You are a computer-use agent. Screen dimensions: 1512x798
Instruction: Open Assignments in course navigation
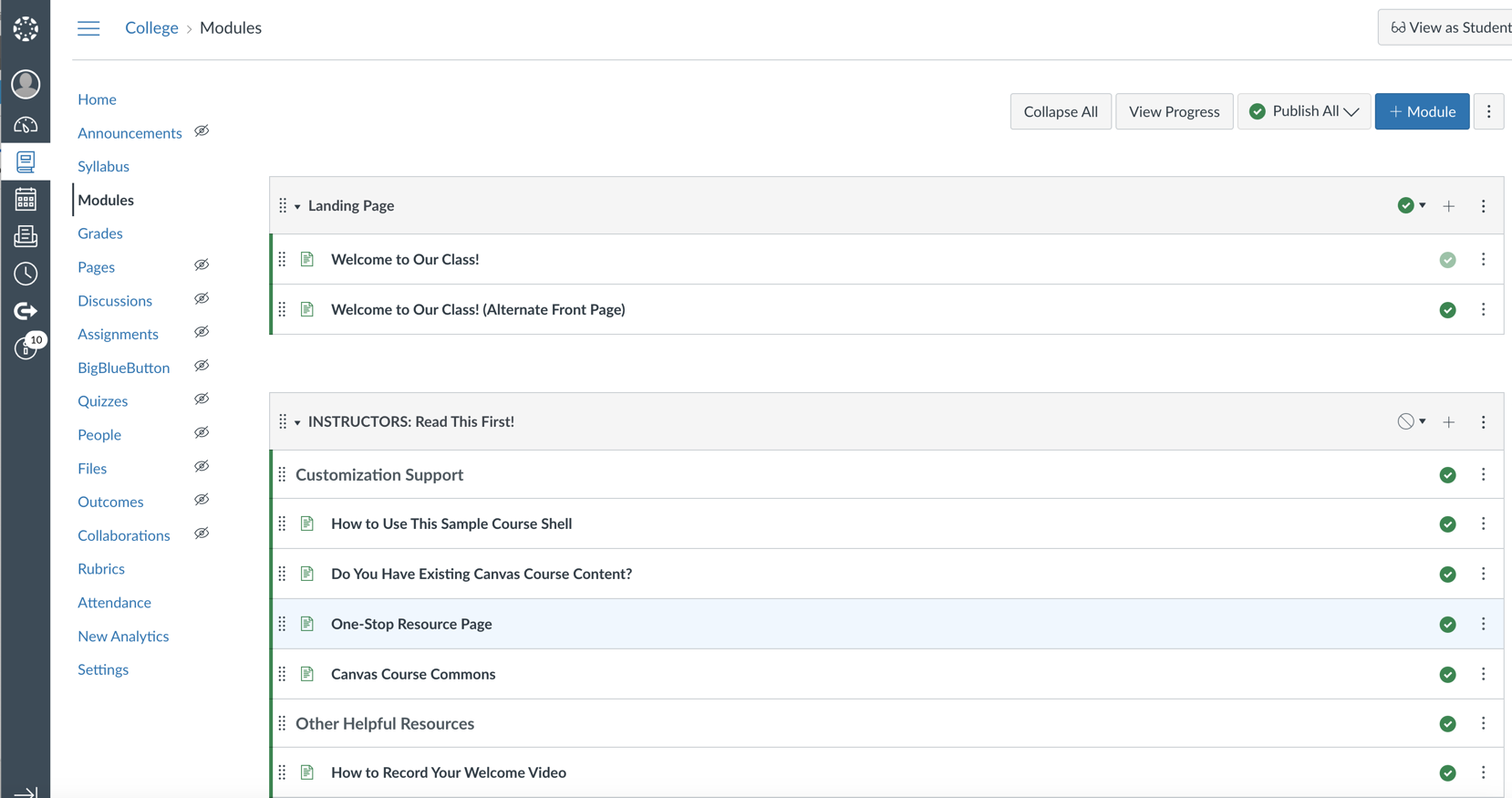click(118, 335)
